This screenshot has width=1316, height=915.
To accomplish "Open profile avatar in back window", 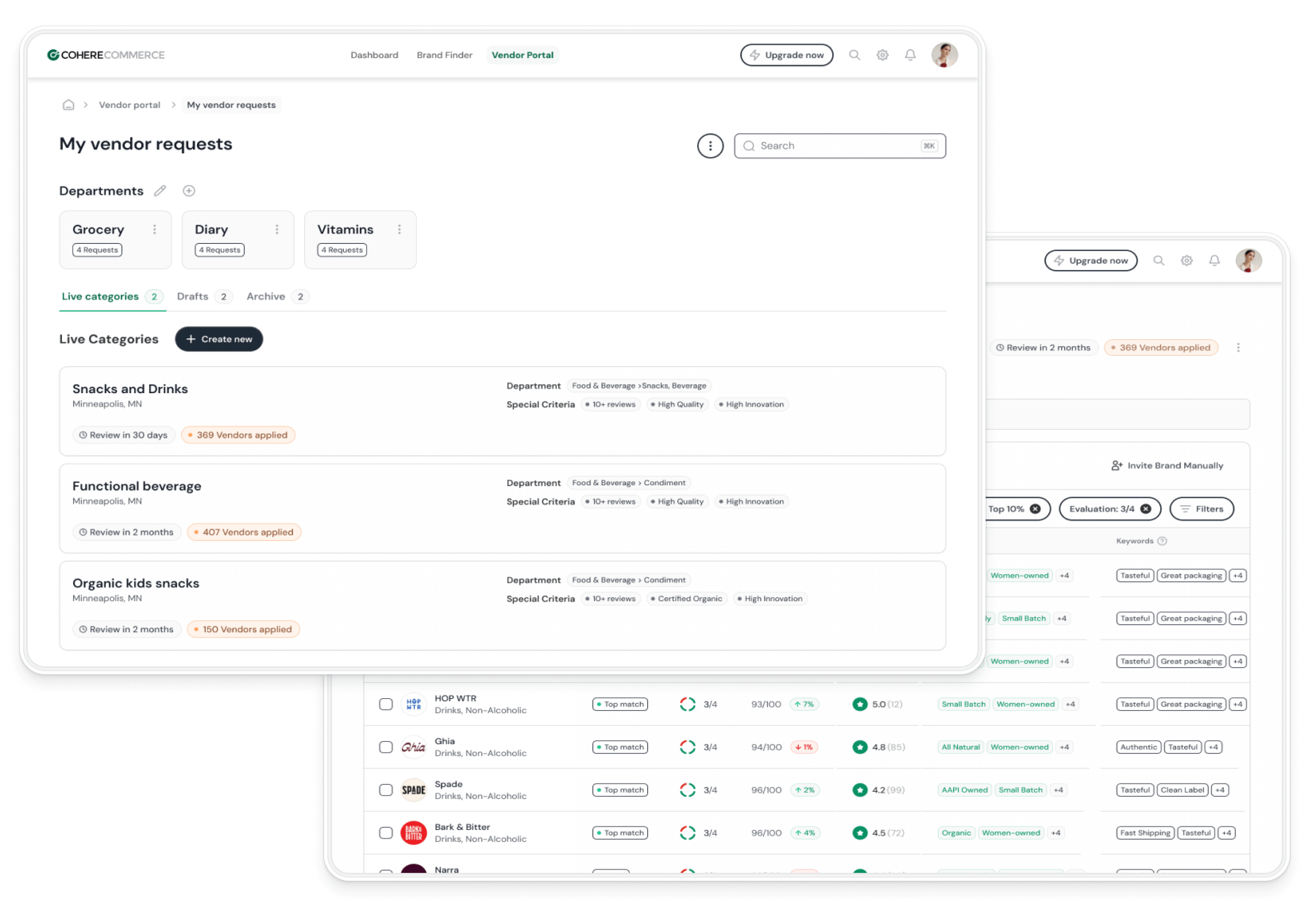I will (x=1249, y=260).
